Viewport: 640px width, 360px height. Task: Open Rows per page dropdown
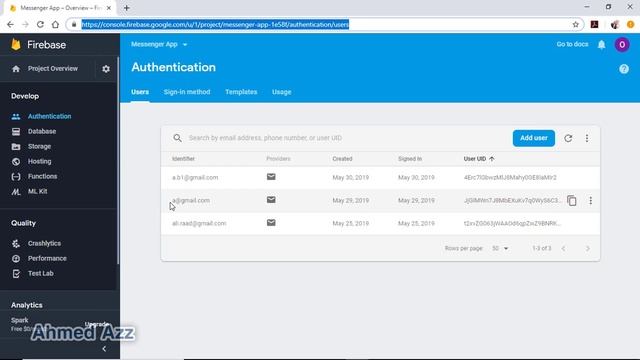coord(500,248)
